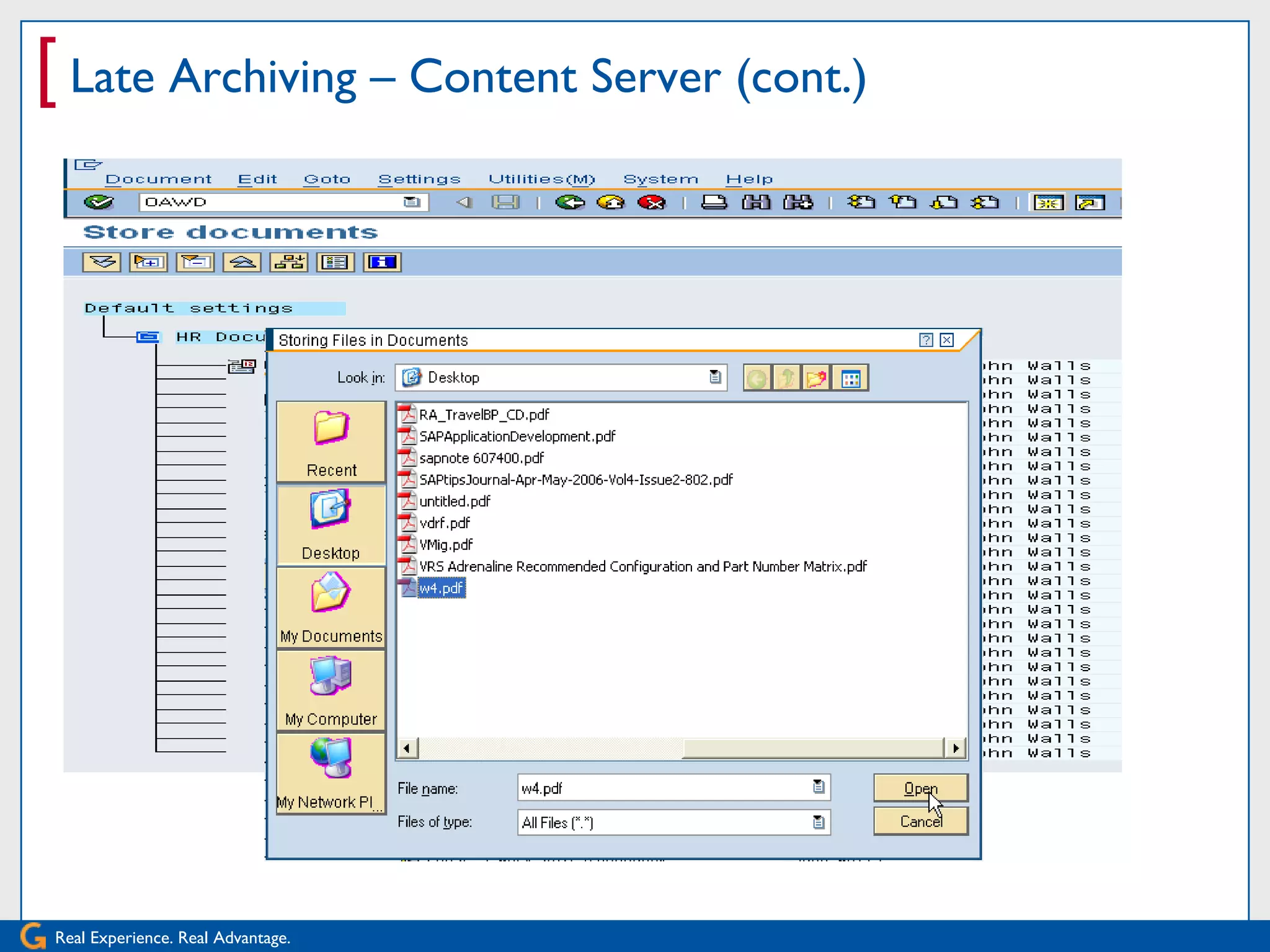Screen dimensions: 1270x952
Task: Click the blue Information icon in toolbar
Action: (382, 262)
